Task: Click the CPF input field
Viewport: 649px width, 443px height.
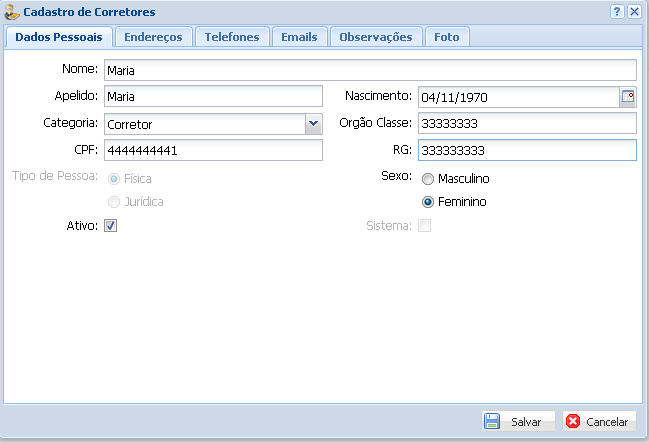Action: (x=213, y=150)
